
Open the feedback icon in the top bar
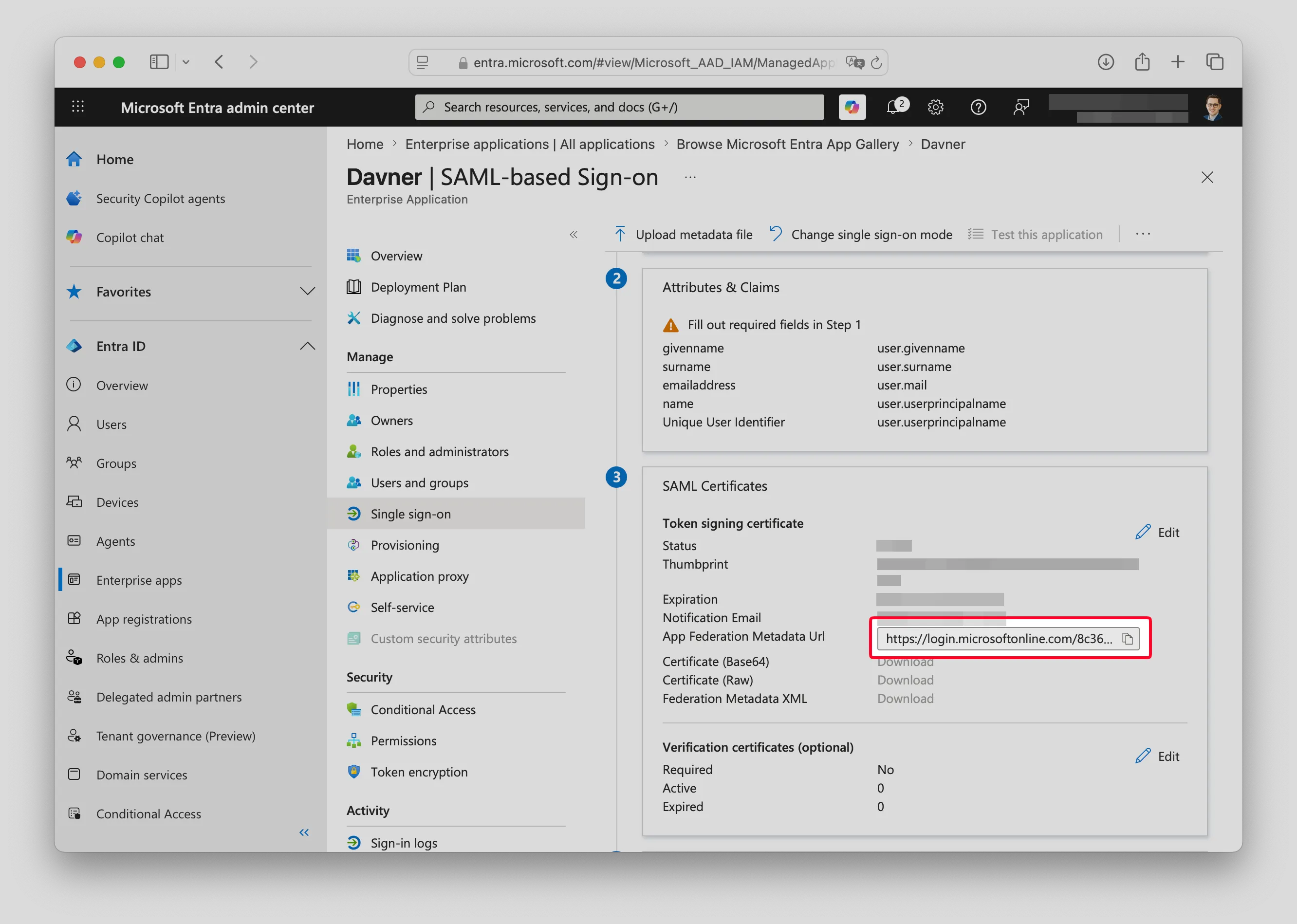point(1021,107)
